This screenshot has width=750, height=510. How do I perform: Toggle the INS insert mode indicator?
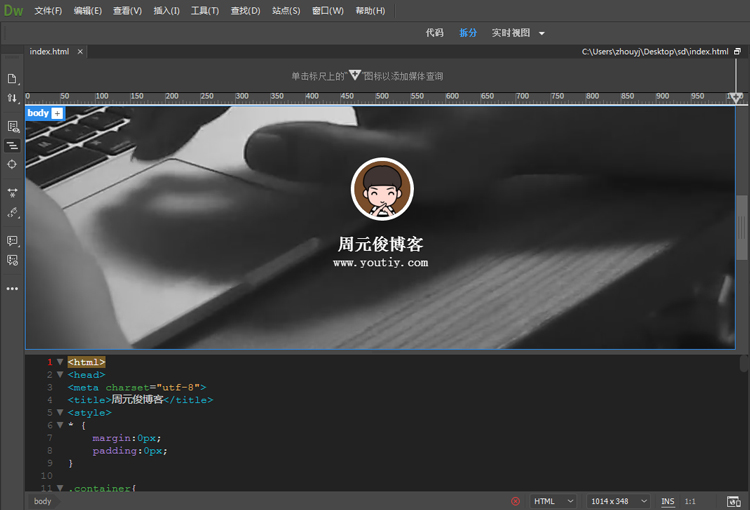(x=668, y=501)
